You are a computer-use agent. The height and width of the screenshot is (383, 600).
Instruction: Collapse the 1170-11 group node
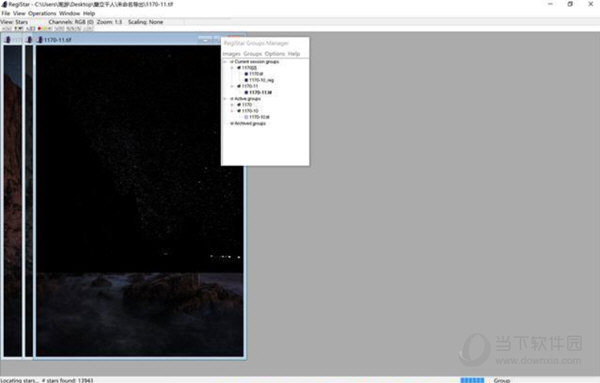point(232,86)
